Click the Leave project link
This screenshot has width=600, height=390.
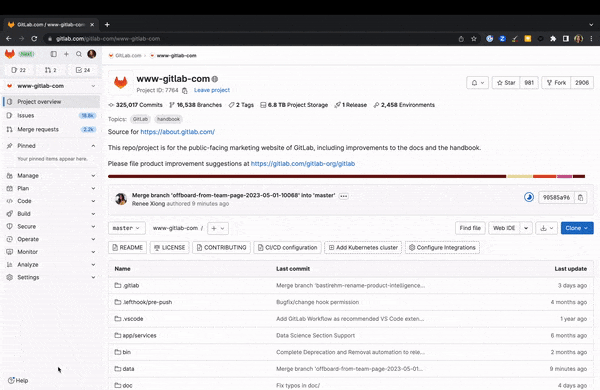pos(212,90)
